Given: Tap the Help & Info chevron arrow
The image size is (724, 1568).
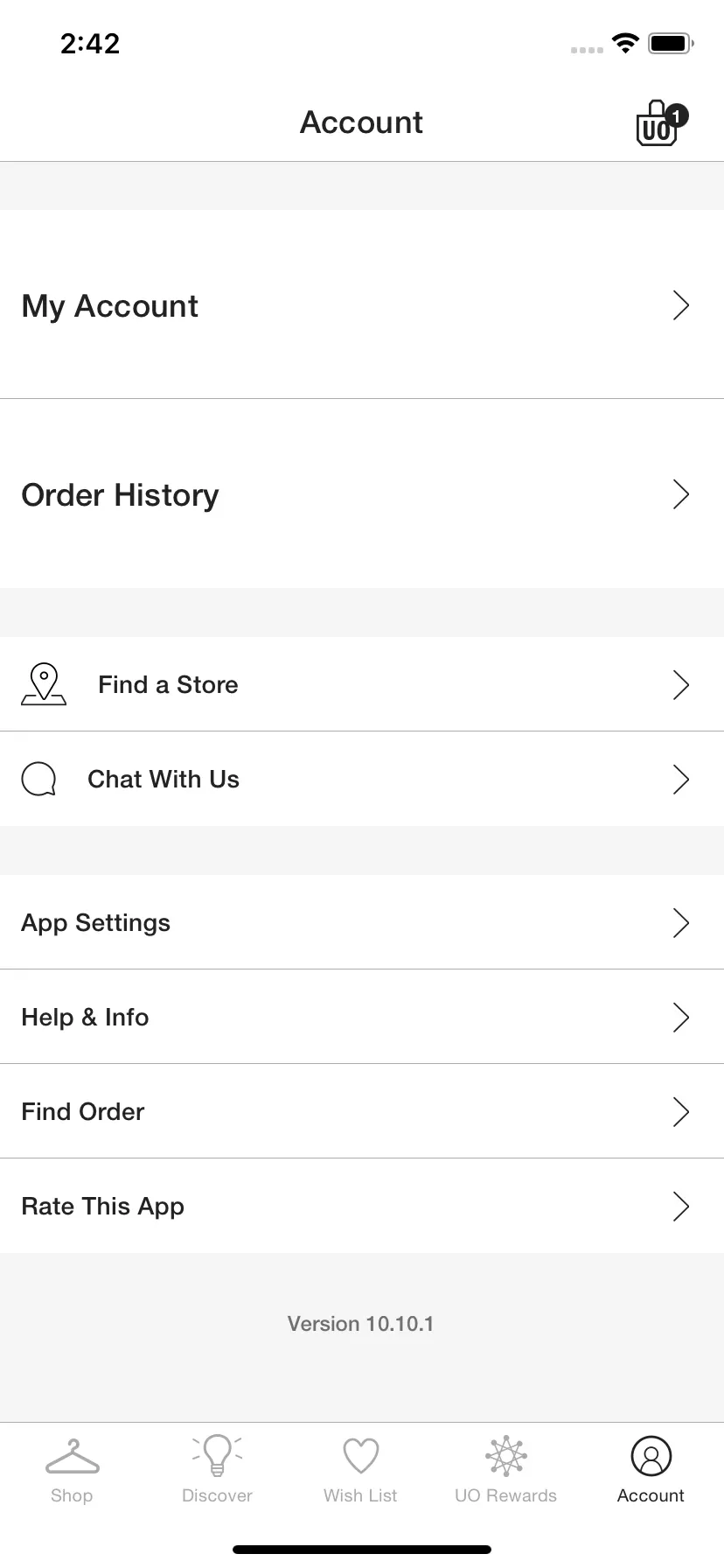Looking at the screenshot, I should (x=681, y=1017).
